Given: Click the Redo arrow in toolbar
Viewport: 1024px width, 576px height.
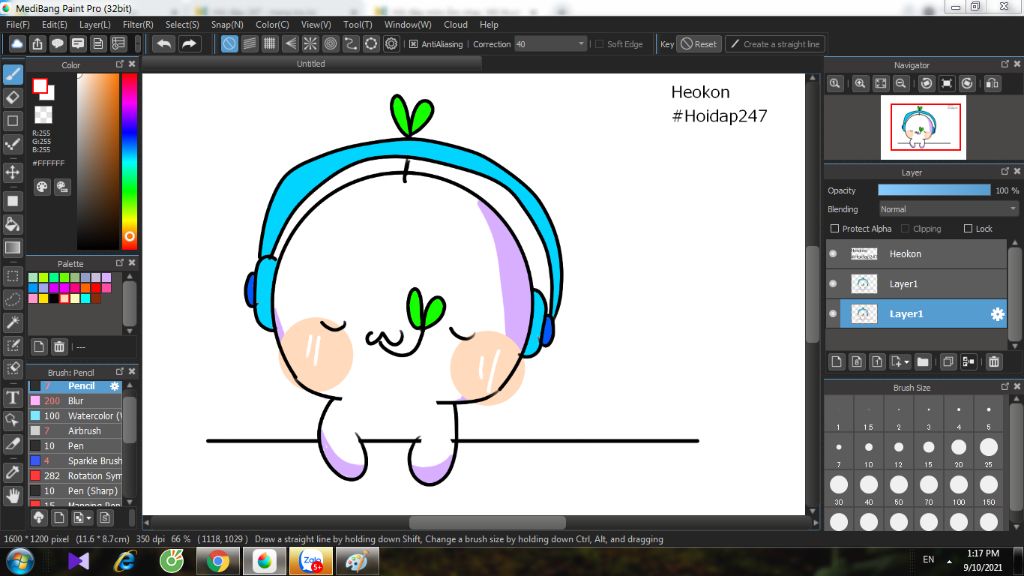Looking at the screenshot, I should (x=188, y=44).
